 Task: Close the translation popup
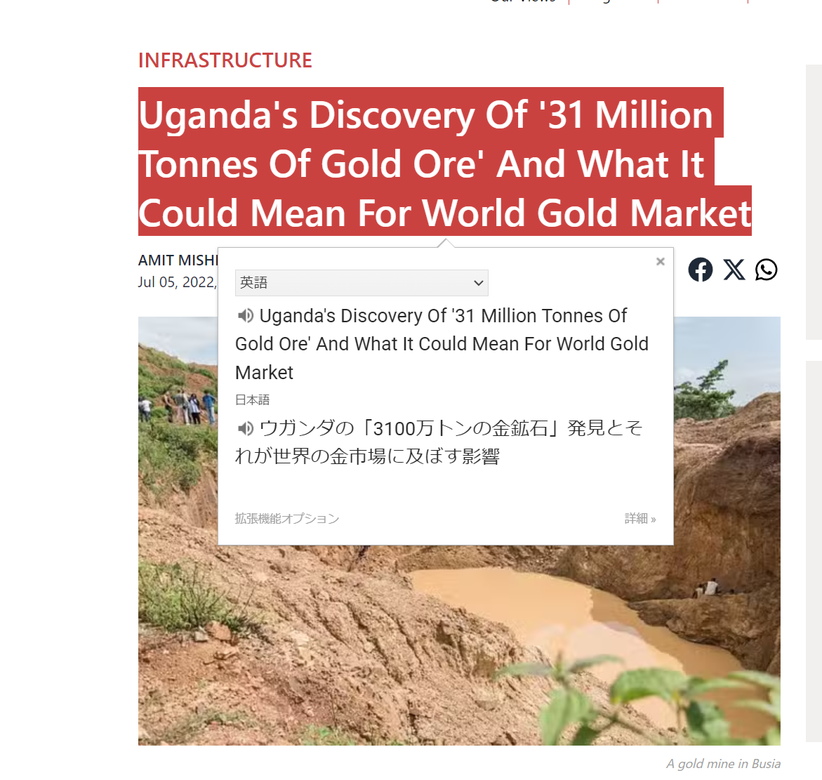click(x=660, y=262)
